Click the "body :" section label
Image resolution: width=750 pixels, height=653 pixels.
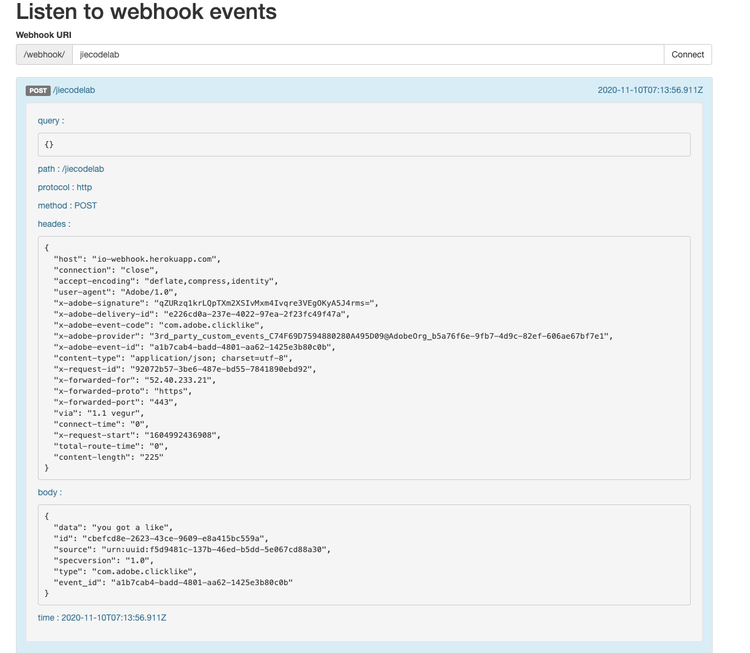(50, 492)
